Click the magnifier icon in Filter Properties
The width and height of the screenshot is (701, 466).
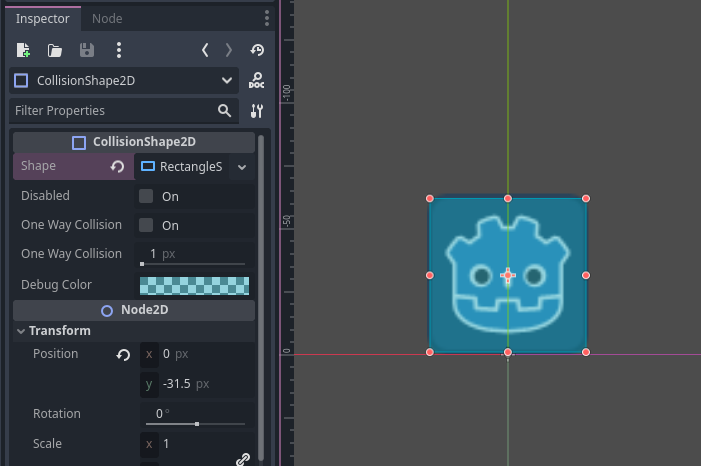tap(224, 110)
